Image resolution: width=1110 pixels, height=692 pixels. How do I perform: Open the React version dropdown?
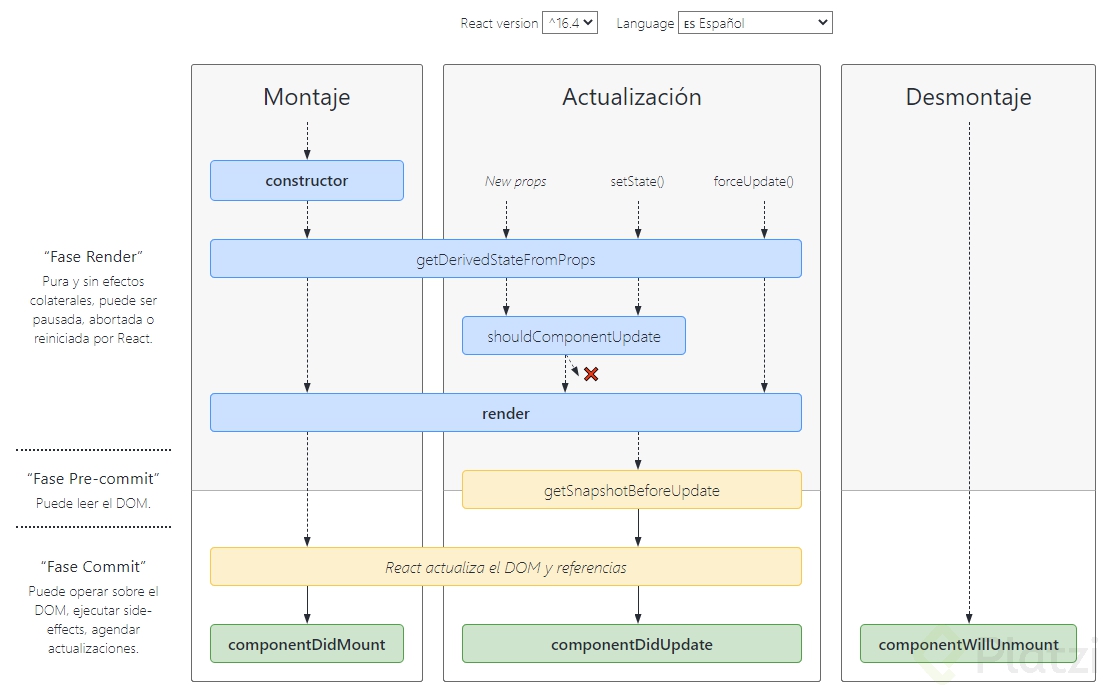click(569, 22)
